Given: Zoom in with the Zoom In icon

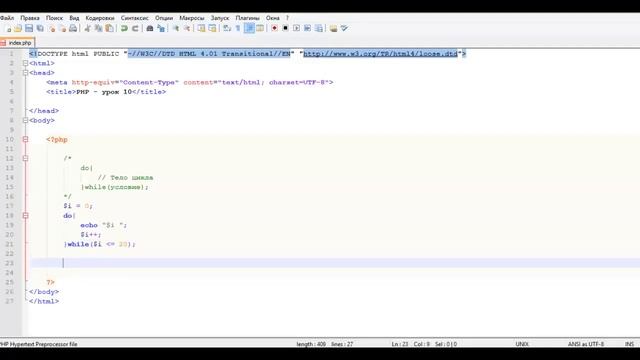Looking at the screenshot, I should point(176,29).
